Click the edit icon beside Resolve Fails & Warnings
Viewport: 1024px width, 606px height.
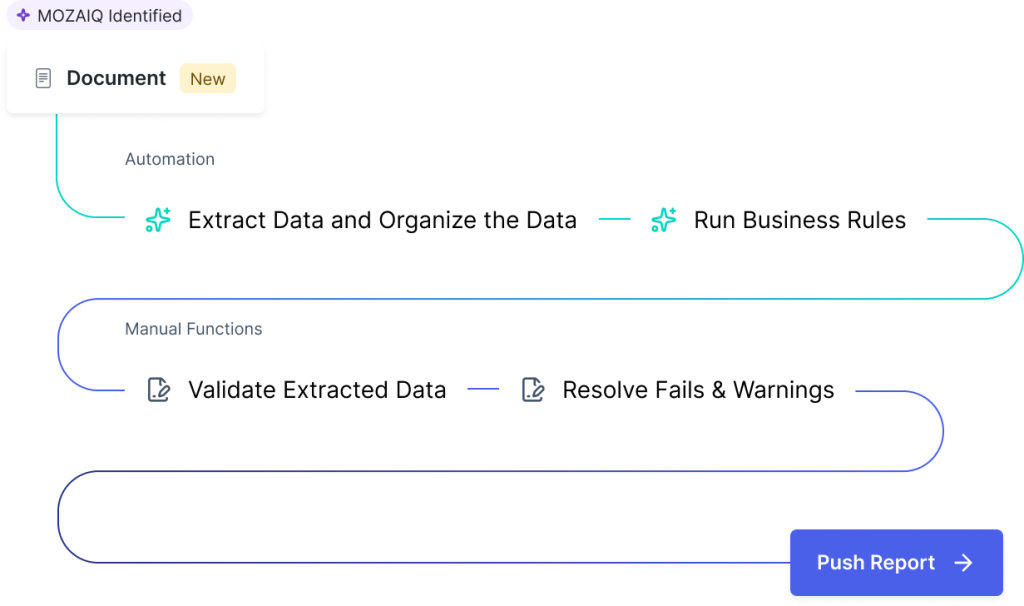[533, 390]
